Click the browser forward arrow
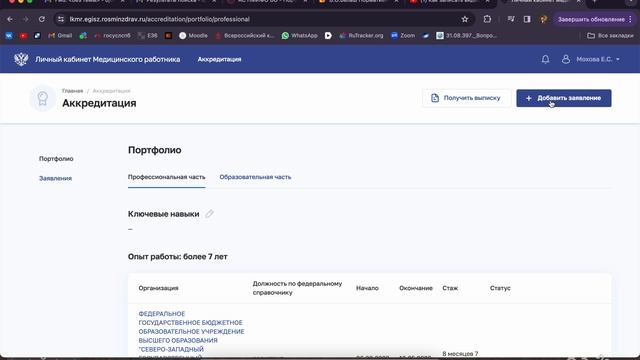 coord(25,19)
